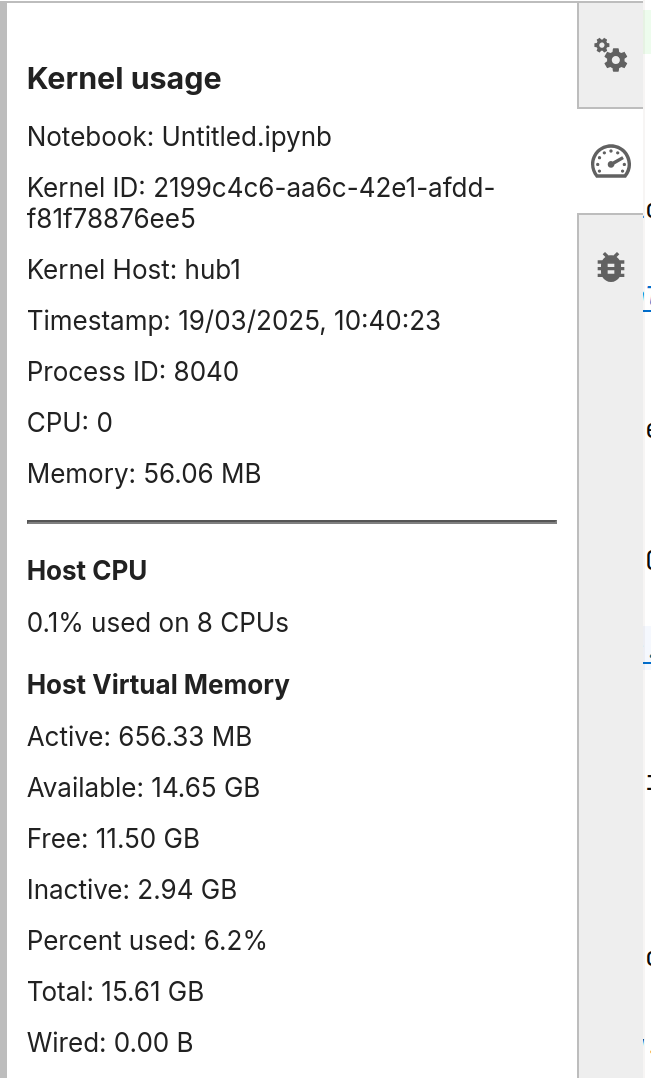Select the Kernel usage gauge icon
The height and width of the screenshot is (1078, 651).
click(x=610, y=162)
